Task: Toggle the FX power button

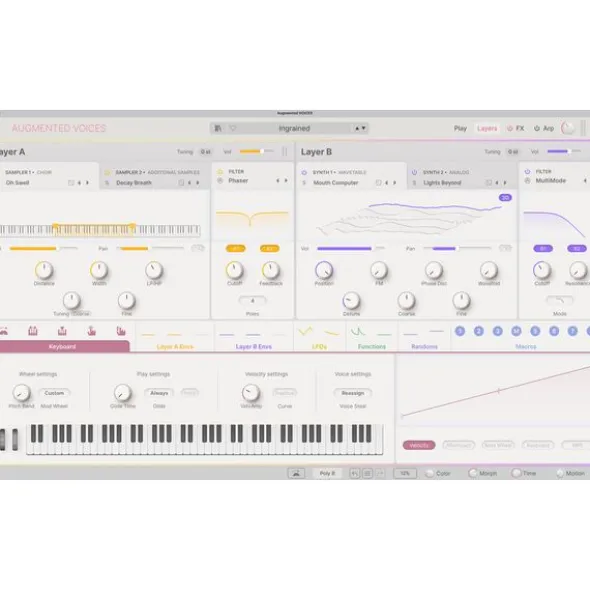Action: [510, 129]
